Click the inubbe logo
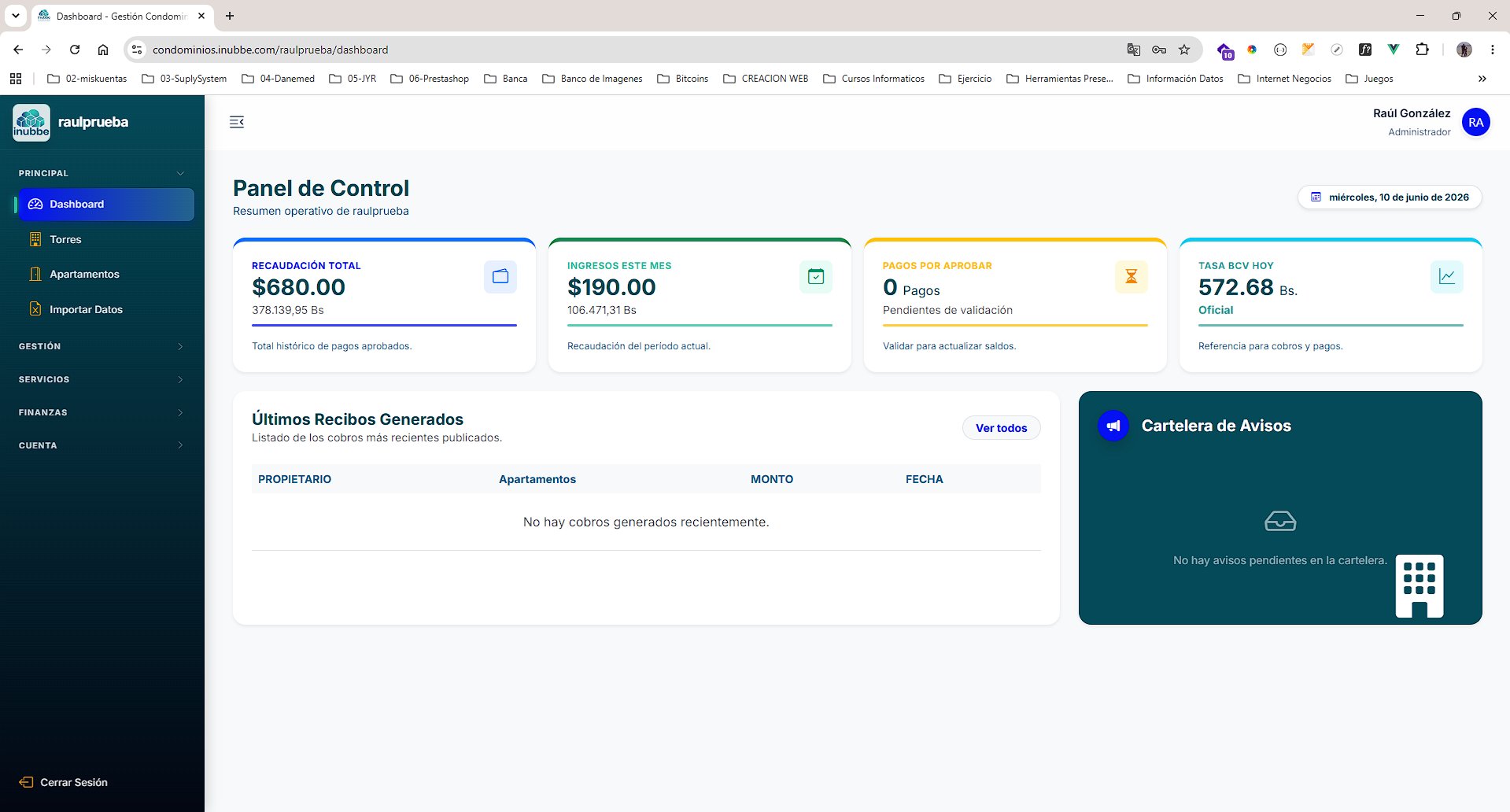1510x812 pixels. [31, 123]
